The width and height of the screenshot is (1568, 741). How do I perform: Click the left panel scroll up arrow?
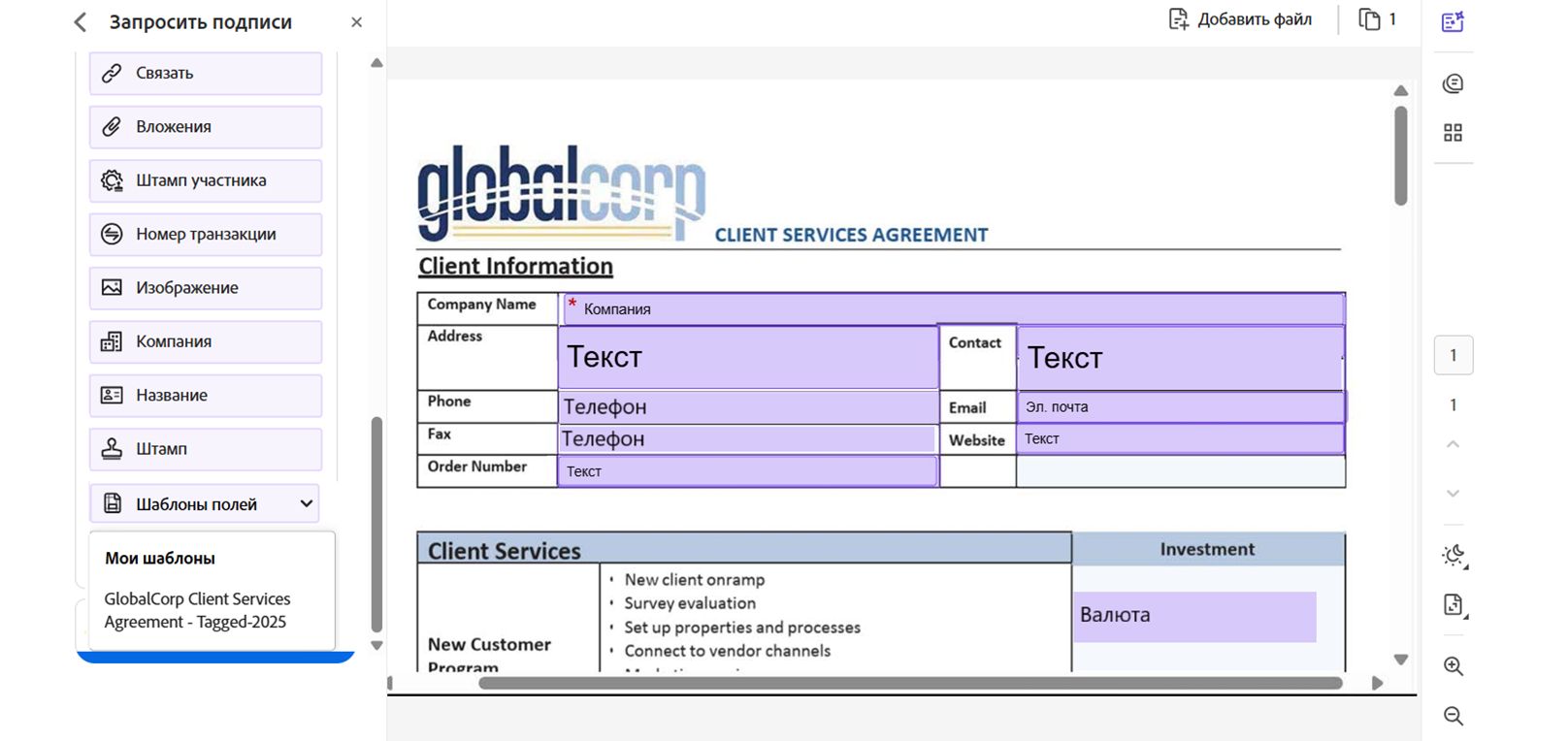pos(376,63)
